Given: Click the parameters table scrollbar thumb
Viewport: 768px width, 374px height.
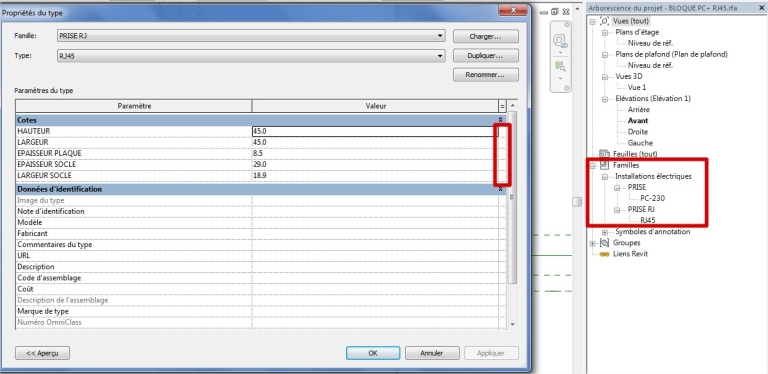Looking at the screenshot, I should [512, 197].
